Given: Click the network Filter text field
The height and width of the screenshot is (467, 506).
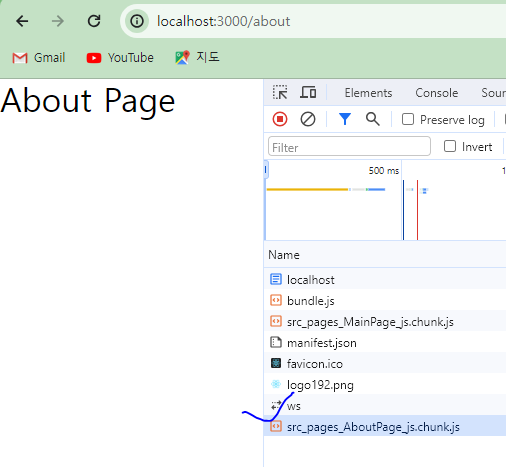Looking at the screenshot, I should pyautogui.click(x=349, y=146).
